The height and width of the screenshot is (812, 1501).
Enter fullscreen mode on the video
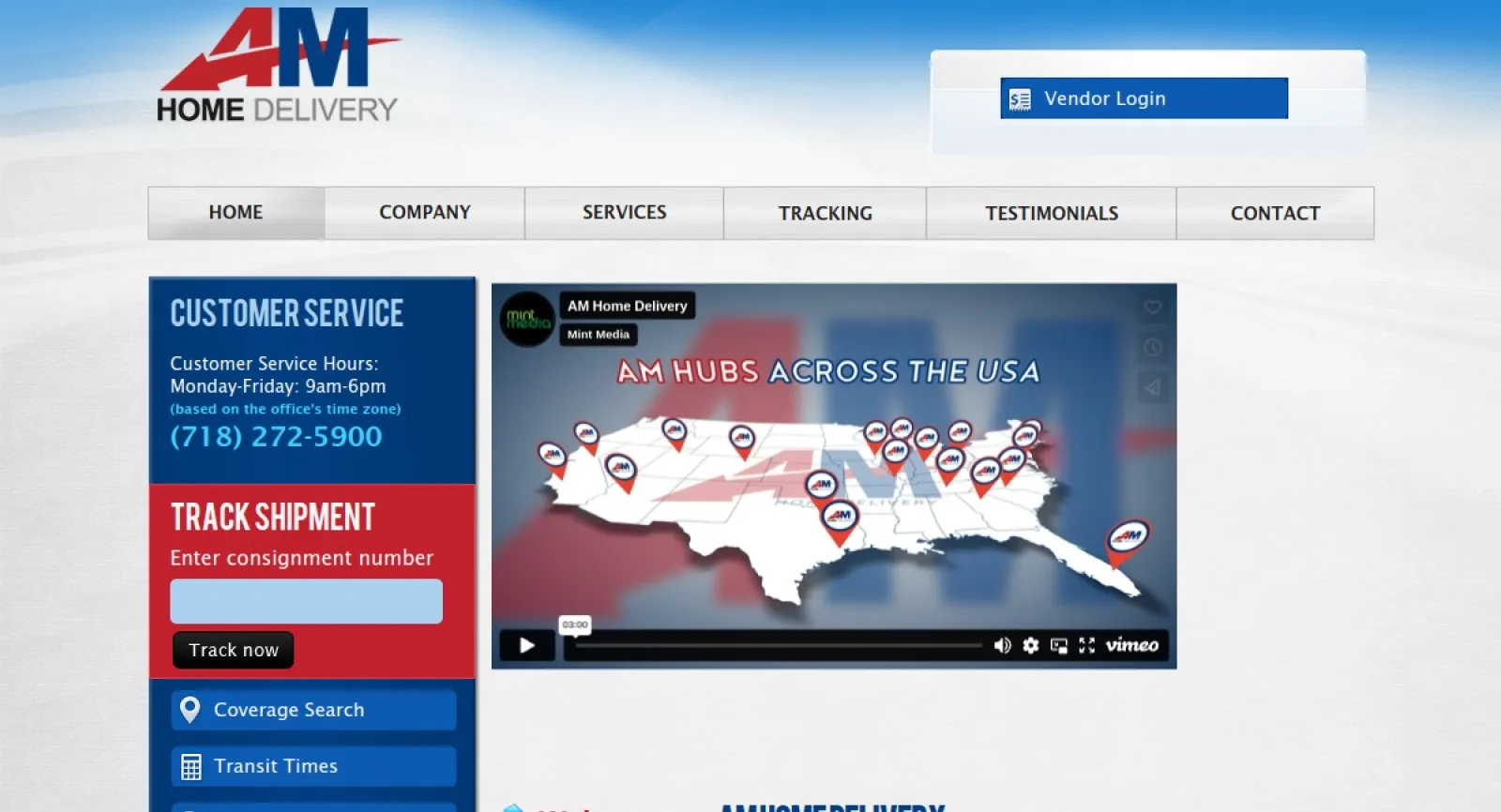click(x=1087, y=645)
